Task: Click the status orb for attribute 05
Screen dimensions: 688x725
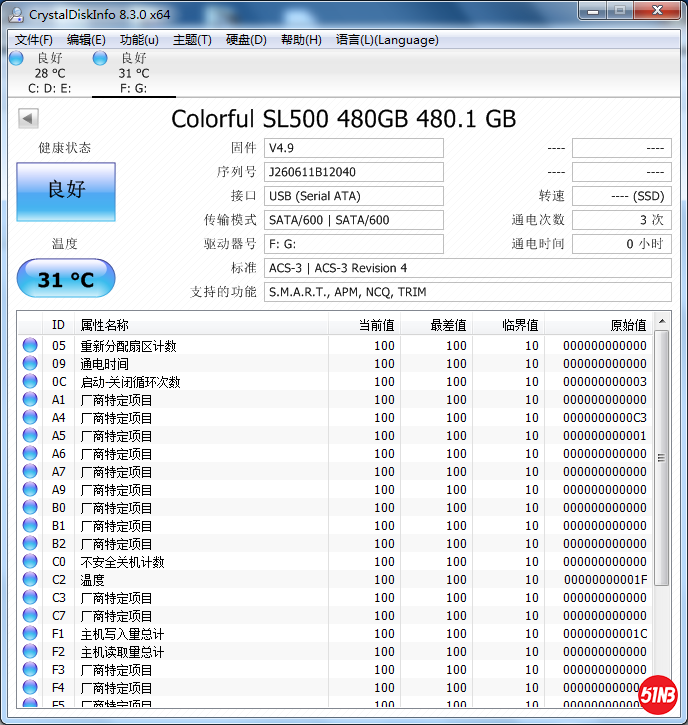Action: 30,346
